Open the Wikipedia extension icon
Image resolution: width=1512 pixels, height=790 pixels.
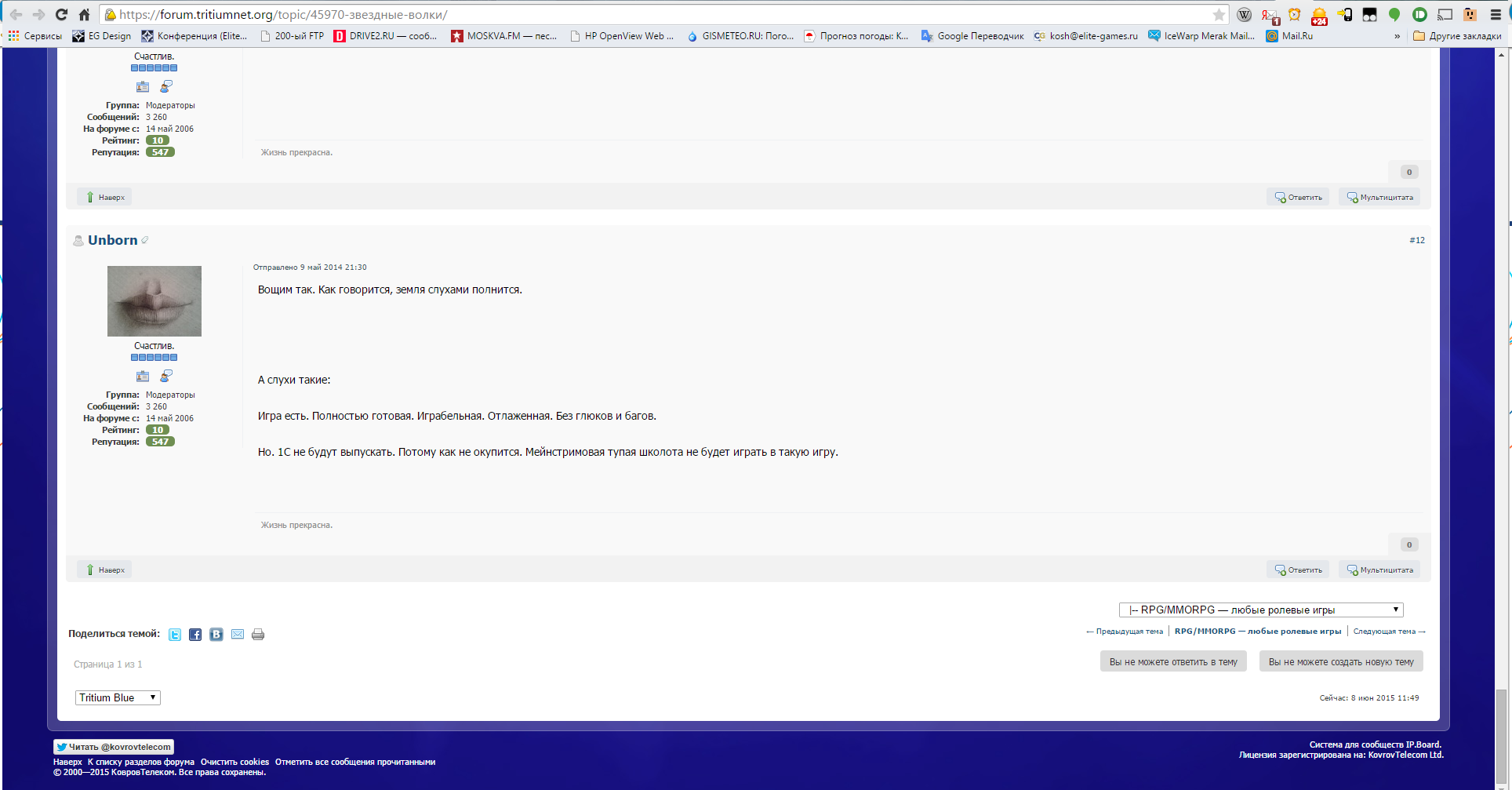click(x=1244, y=15)
